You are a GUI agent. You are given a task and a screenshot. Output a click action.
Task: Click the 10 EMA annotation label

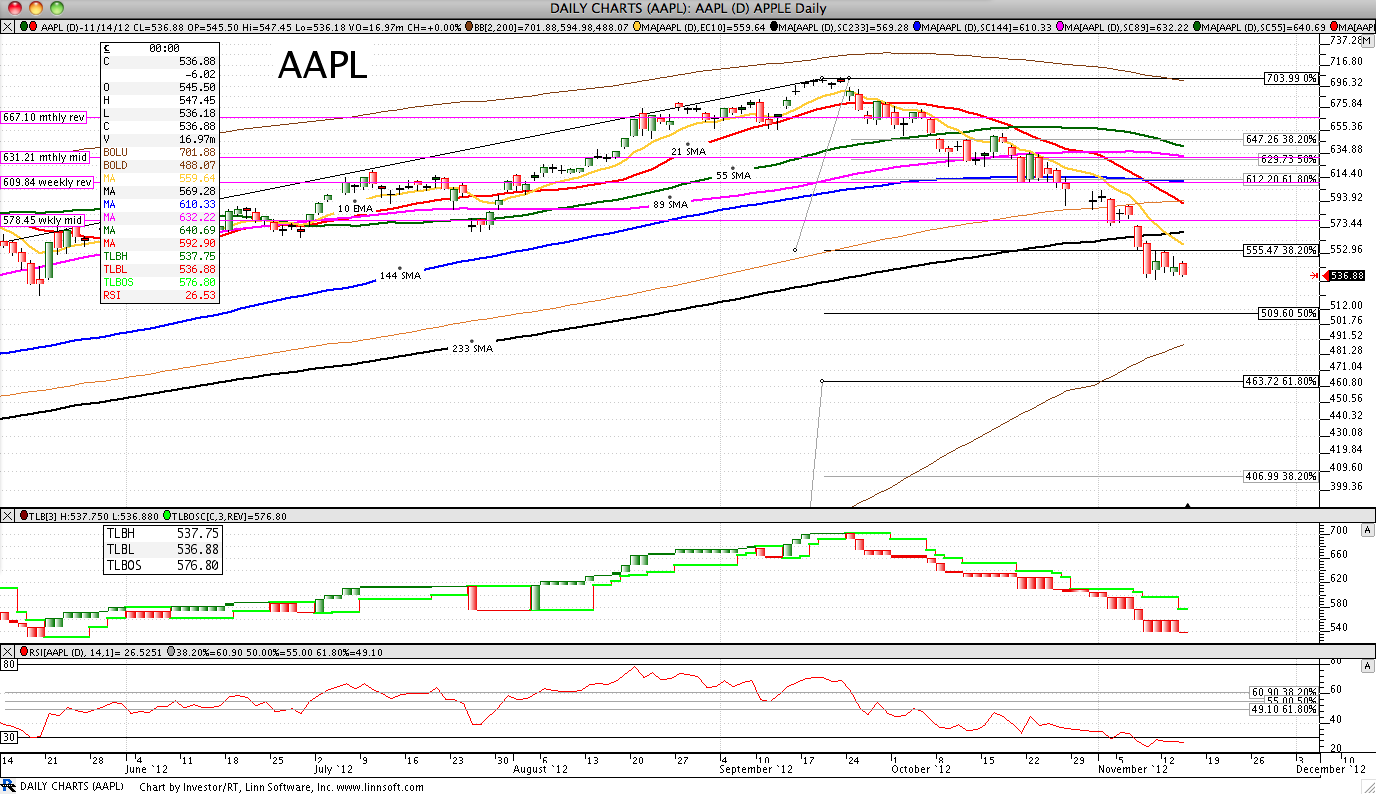click(x=354, y=207)
